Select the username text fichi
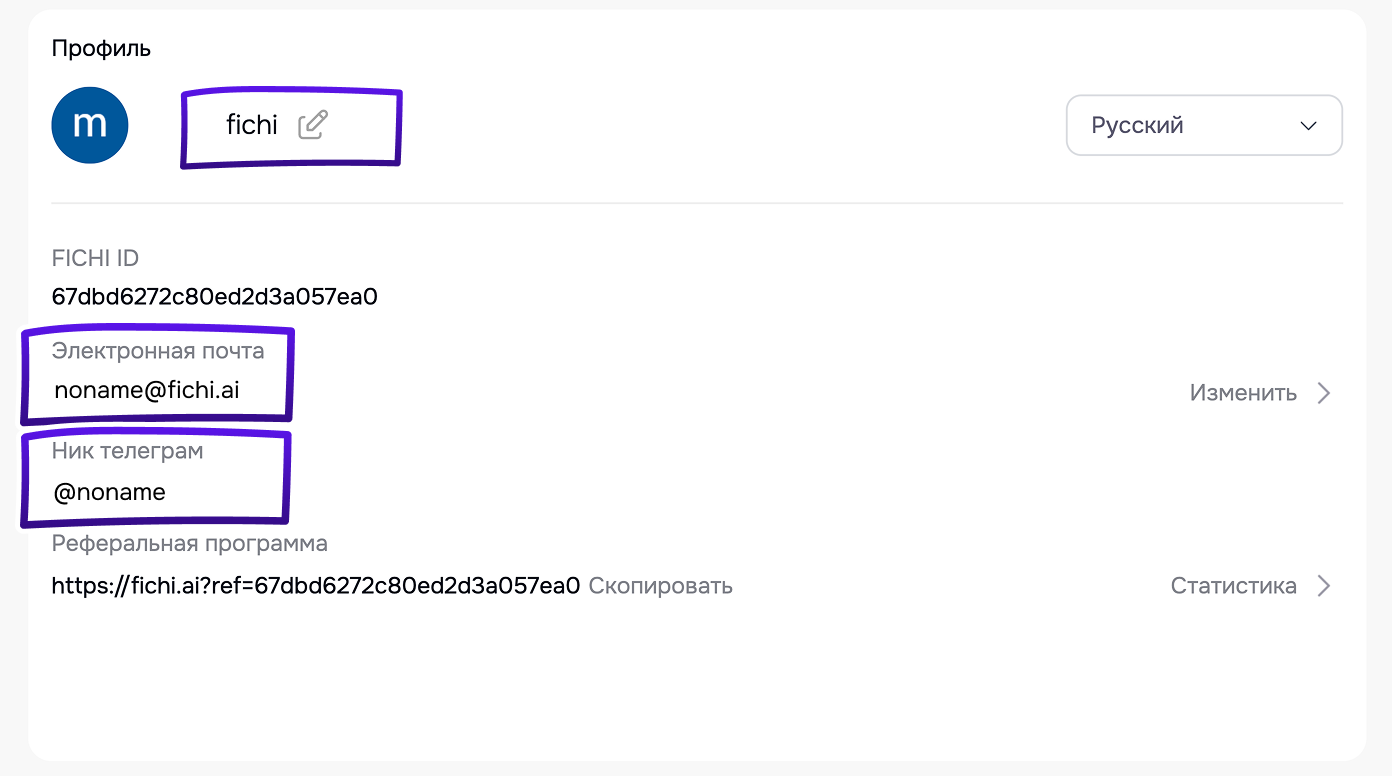 [252, 125]
